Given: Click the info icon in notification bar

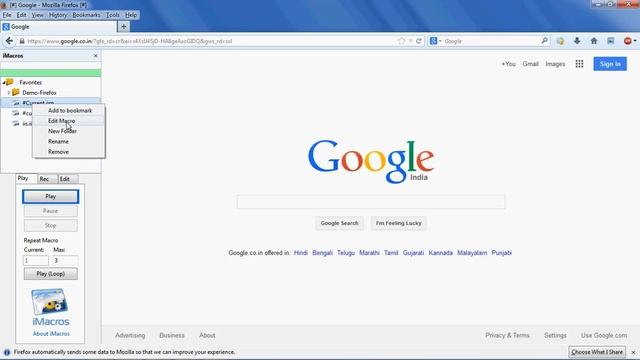Looking at the screenshot, I should pos(7,352).
